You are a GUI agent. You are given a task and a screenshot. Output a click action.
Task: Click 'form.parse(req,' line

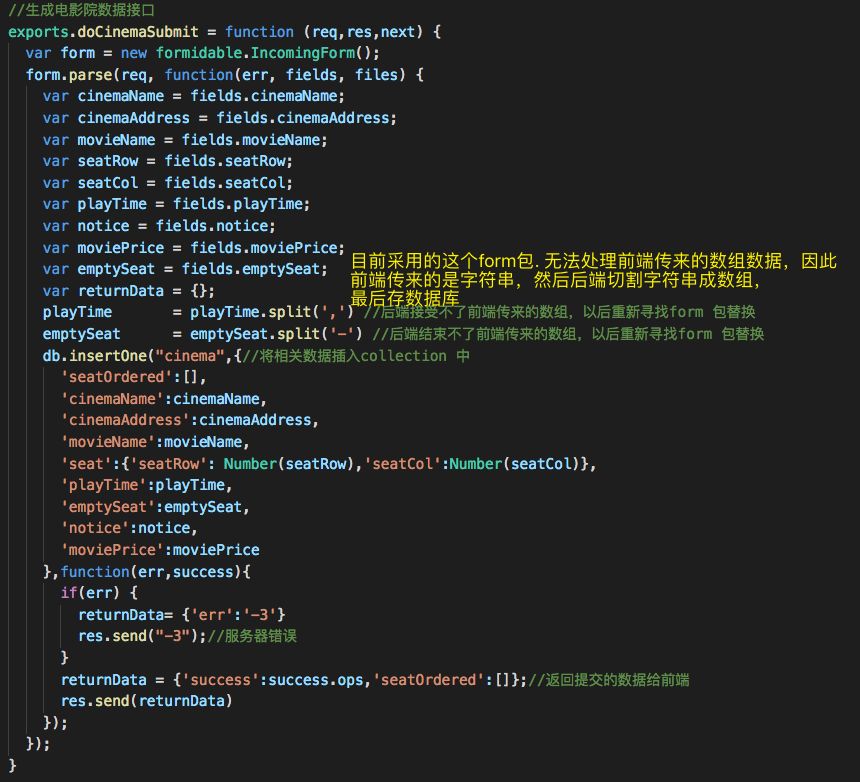coord(90,75)
